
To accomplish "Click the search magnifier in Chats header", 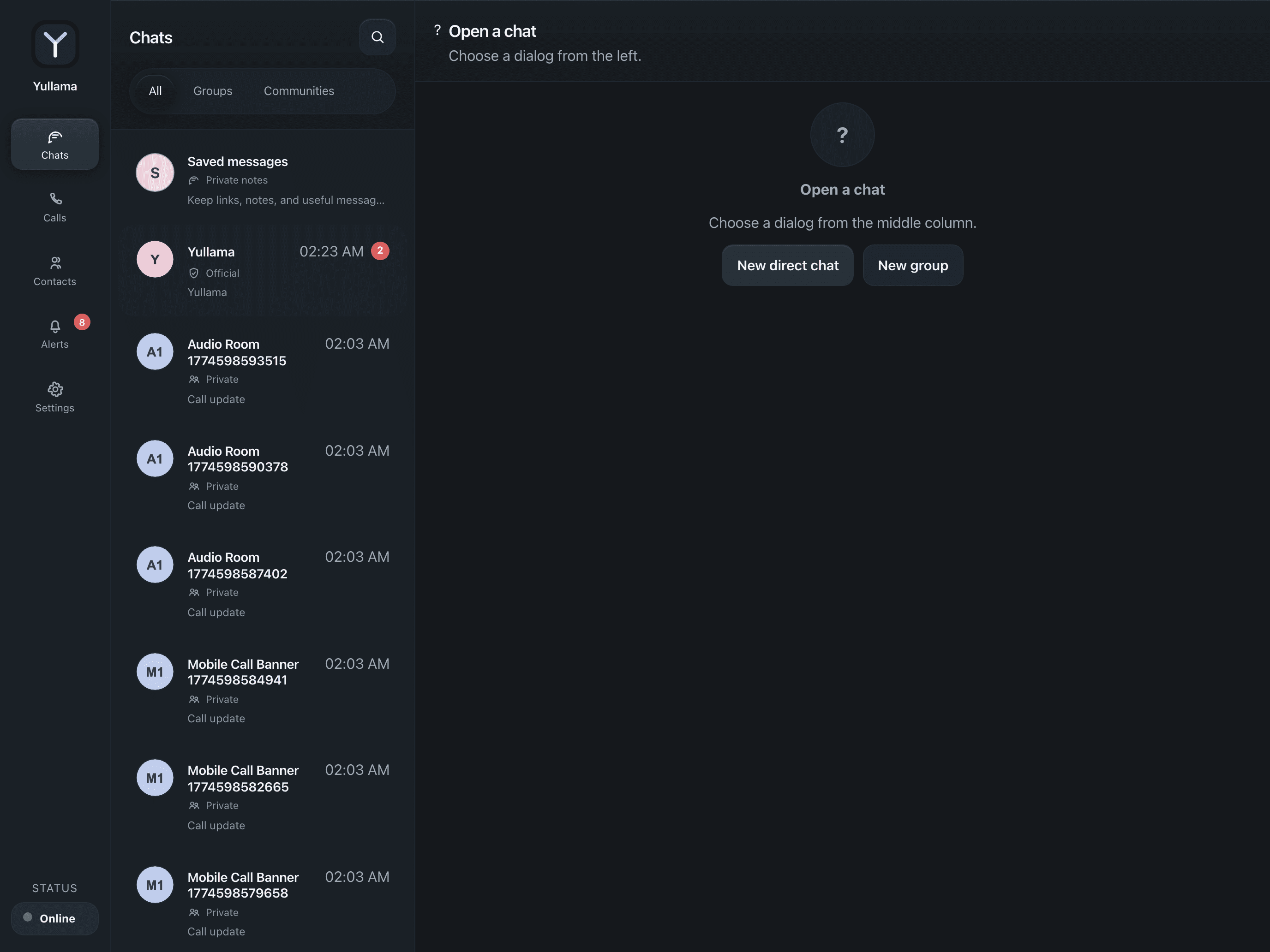I will [x=377, y=37].
